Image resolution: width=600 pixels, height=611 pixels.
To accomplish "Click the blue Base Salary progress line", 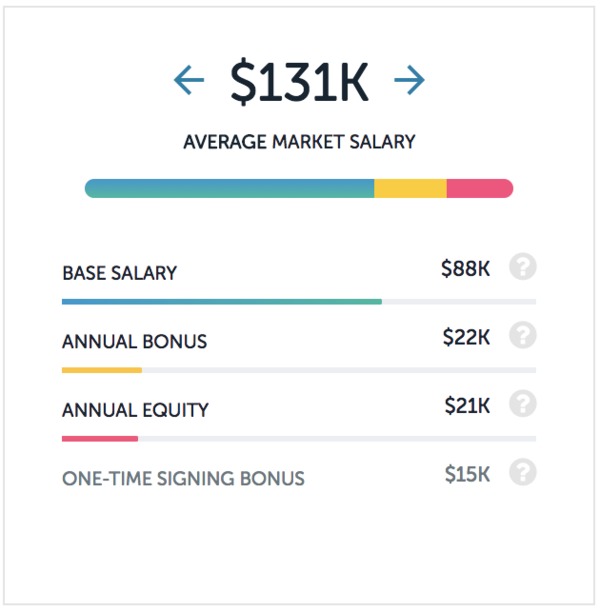I will point(222,302).
